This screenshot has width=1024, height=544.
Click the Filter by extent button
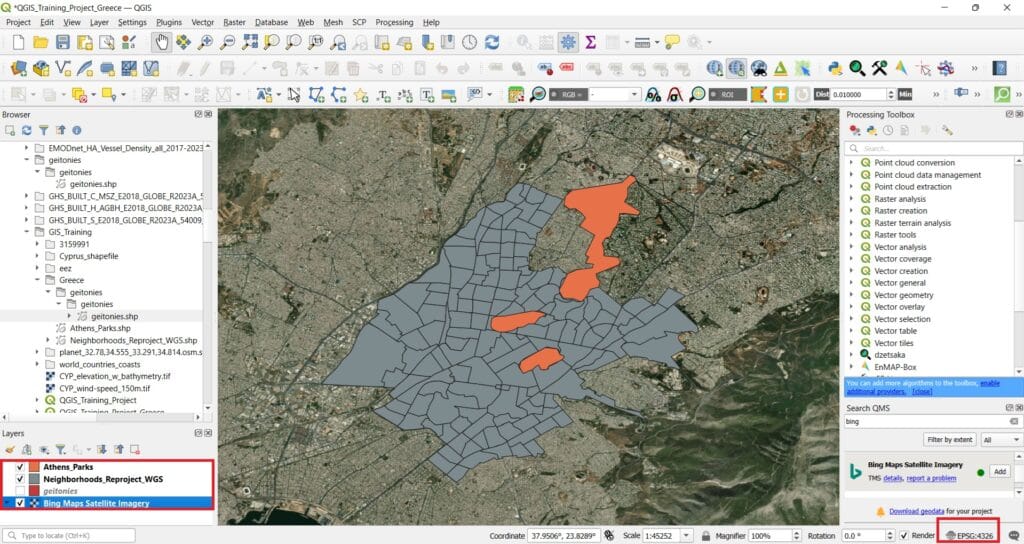(x=950, y=440)
